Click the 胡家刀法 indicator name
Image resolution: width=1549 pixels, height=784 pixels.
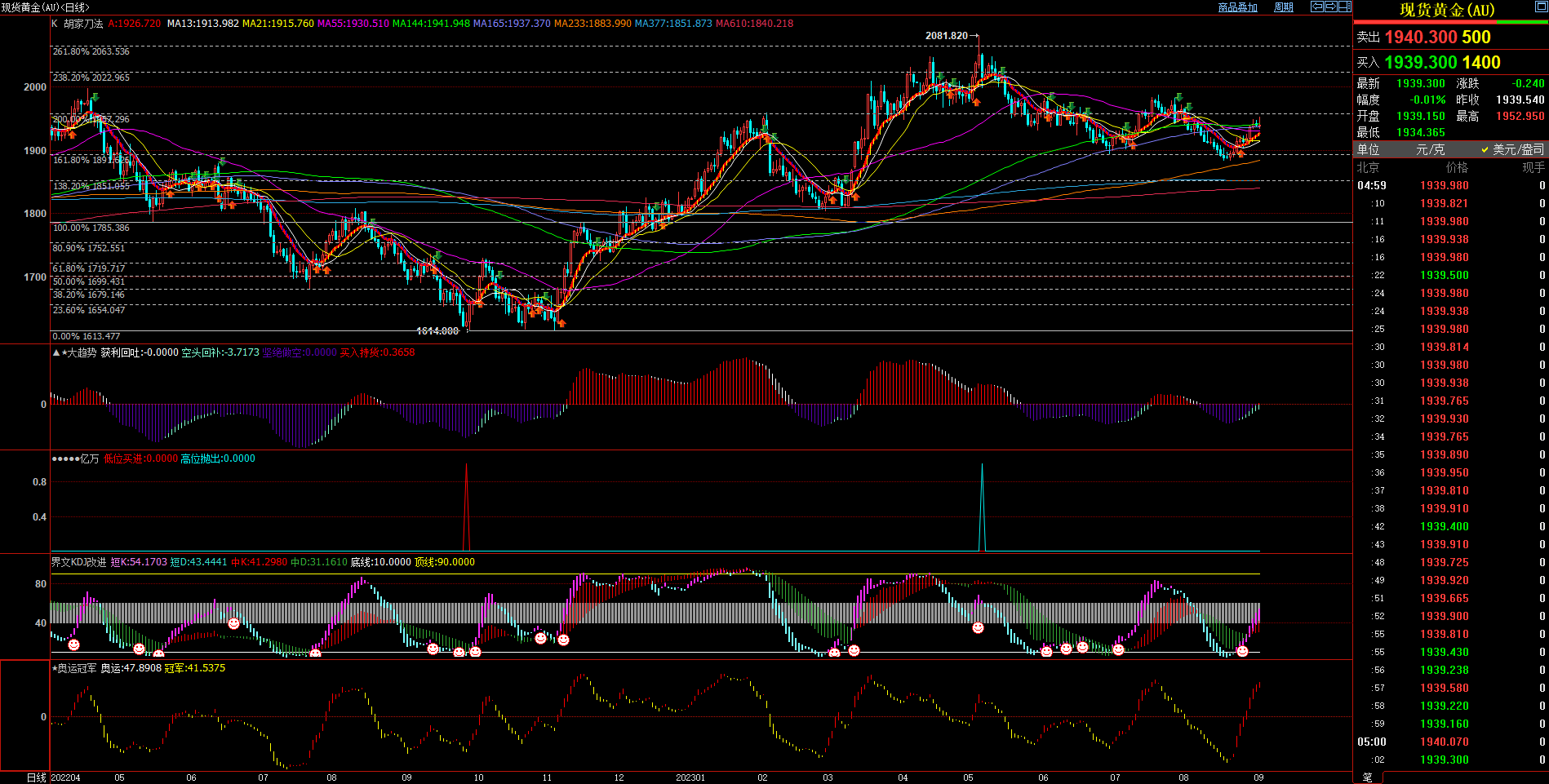click(x=83, y=24)
